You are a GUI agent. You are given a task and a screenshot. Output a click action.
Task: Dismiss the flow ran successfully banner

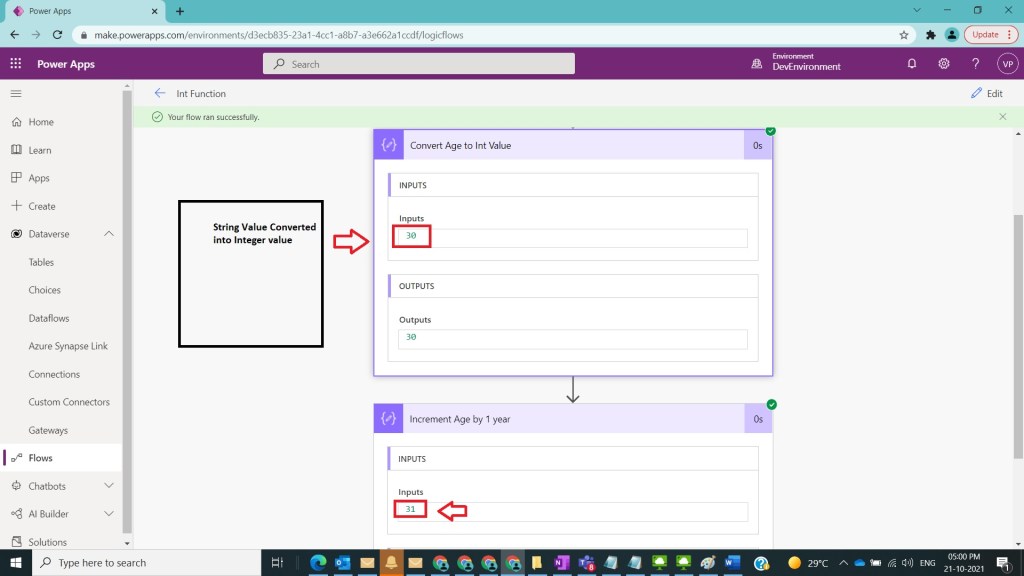[1002, 117]
